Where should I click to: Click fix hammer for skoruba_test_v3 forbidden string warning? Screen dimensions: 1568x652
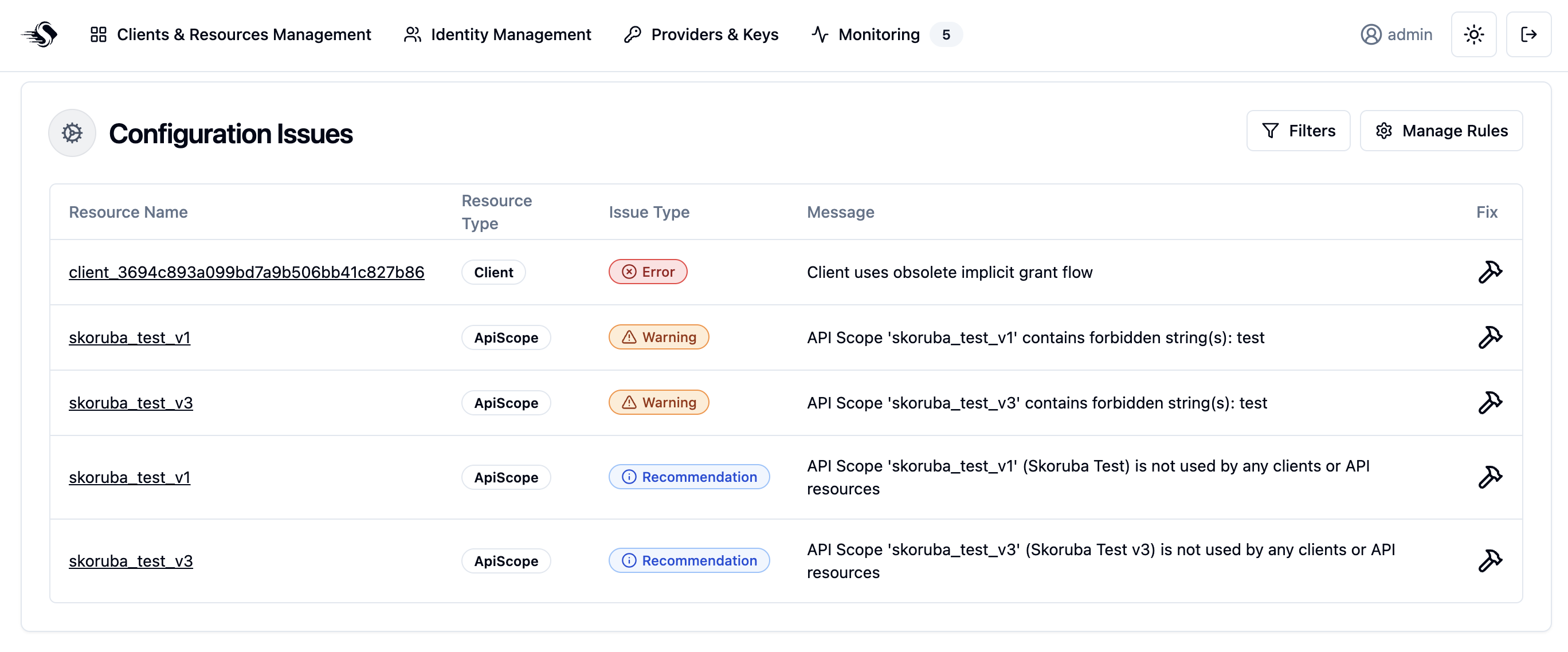[1489, 402]
